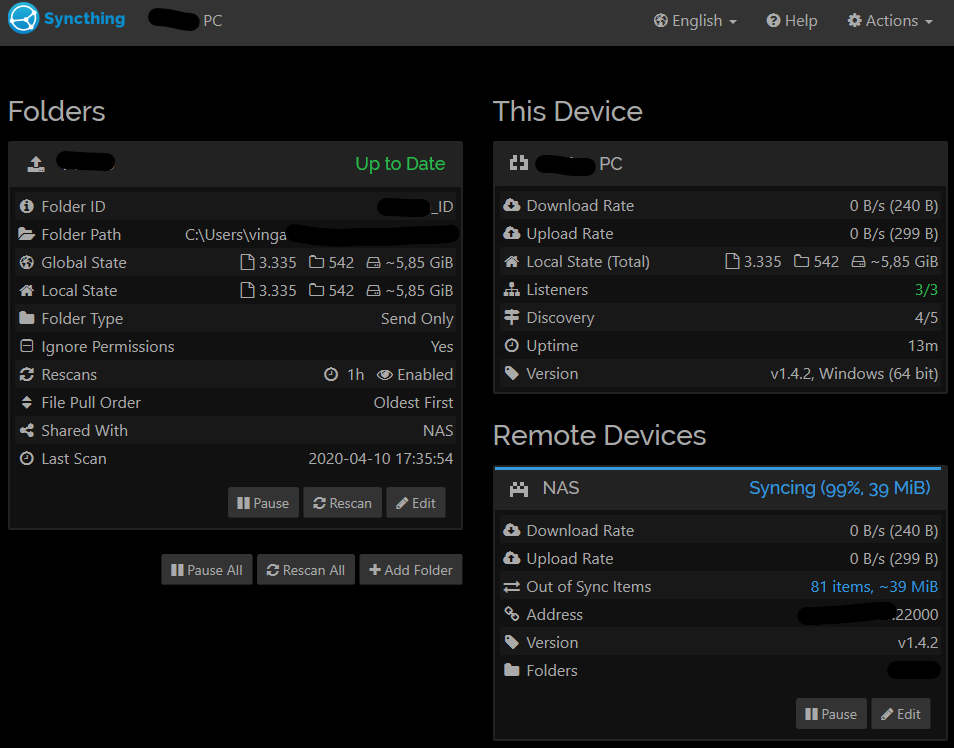Click the NAS device identicon icon
Image resolution: width=954 pixels, height=748 pixels.
point(518,489)
